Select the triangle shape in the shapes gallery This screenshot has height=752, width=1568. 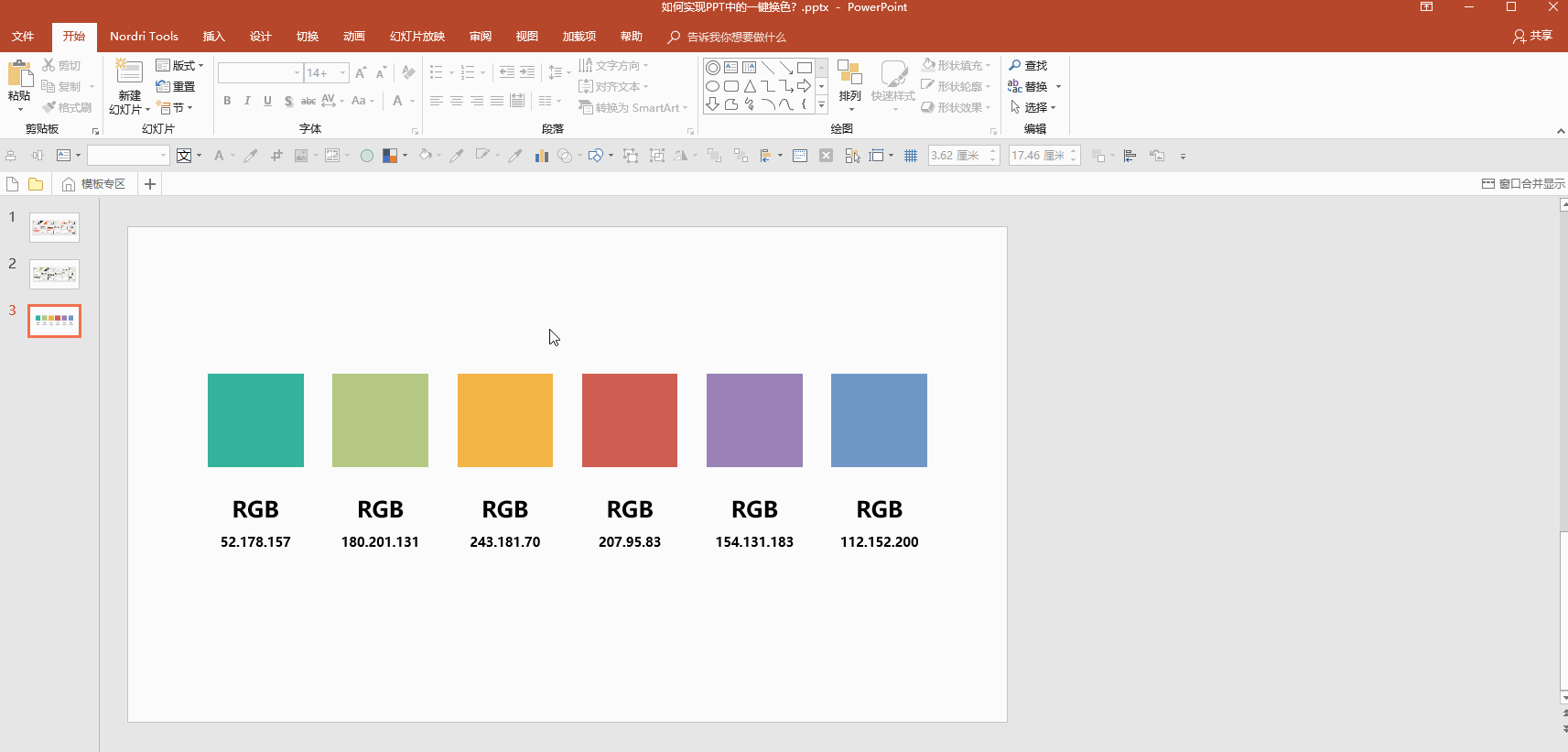750,86
